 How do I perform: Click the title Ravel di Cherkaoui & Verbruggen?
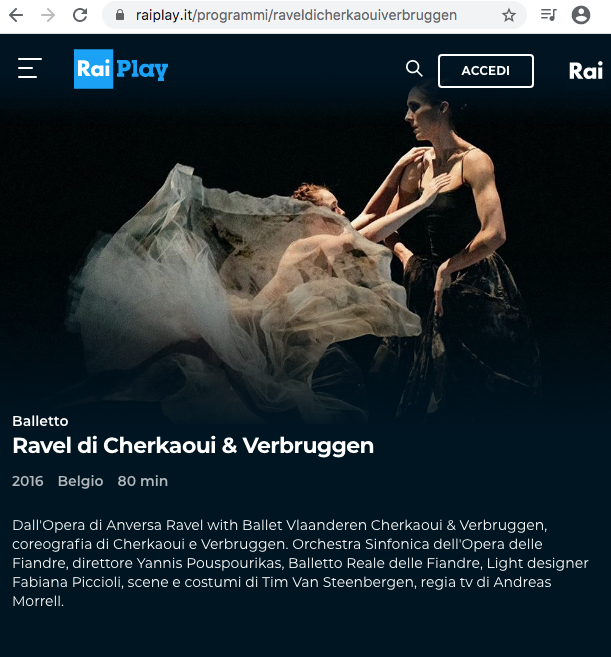193,445
